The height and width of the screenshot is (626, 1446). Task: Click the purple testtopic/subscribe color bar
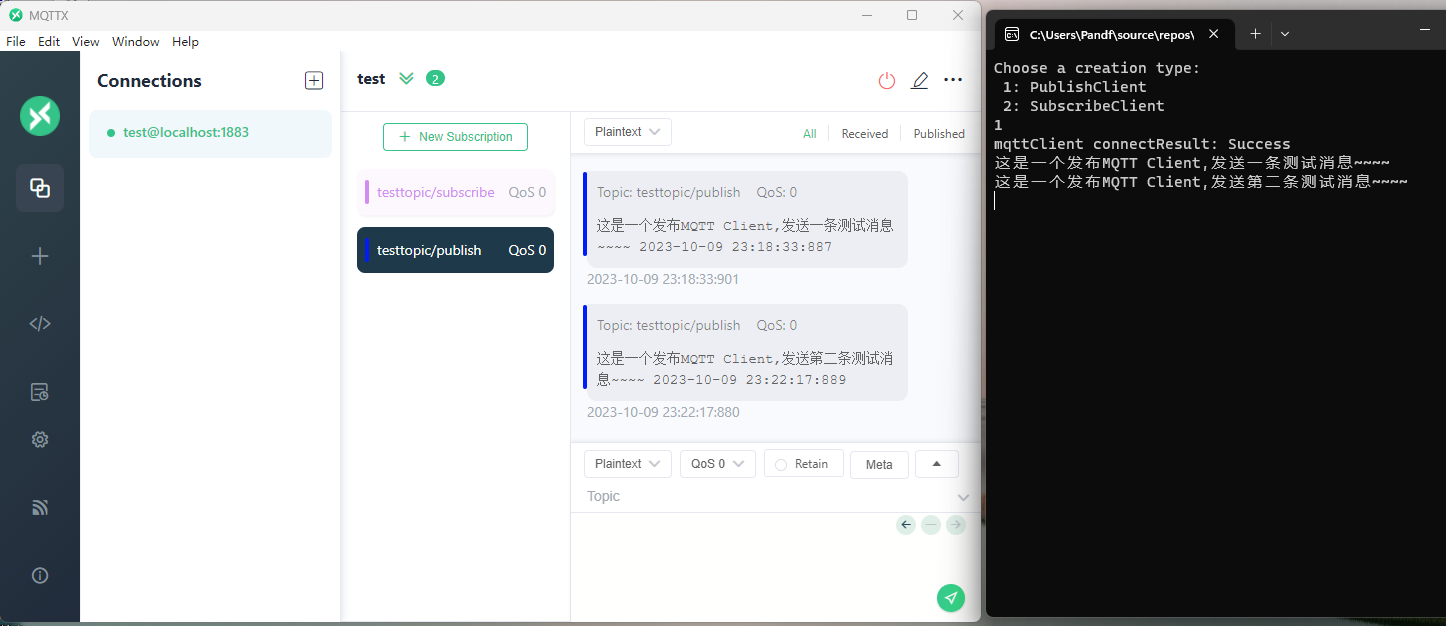(367, 192)
